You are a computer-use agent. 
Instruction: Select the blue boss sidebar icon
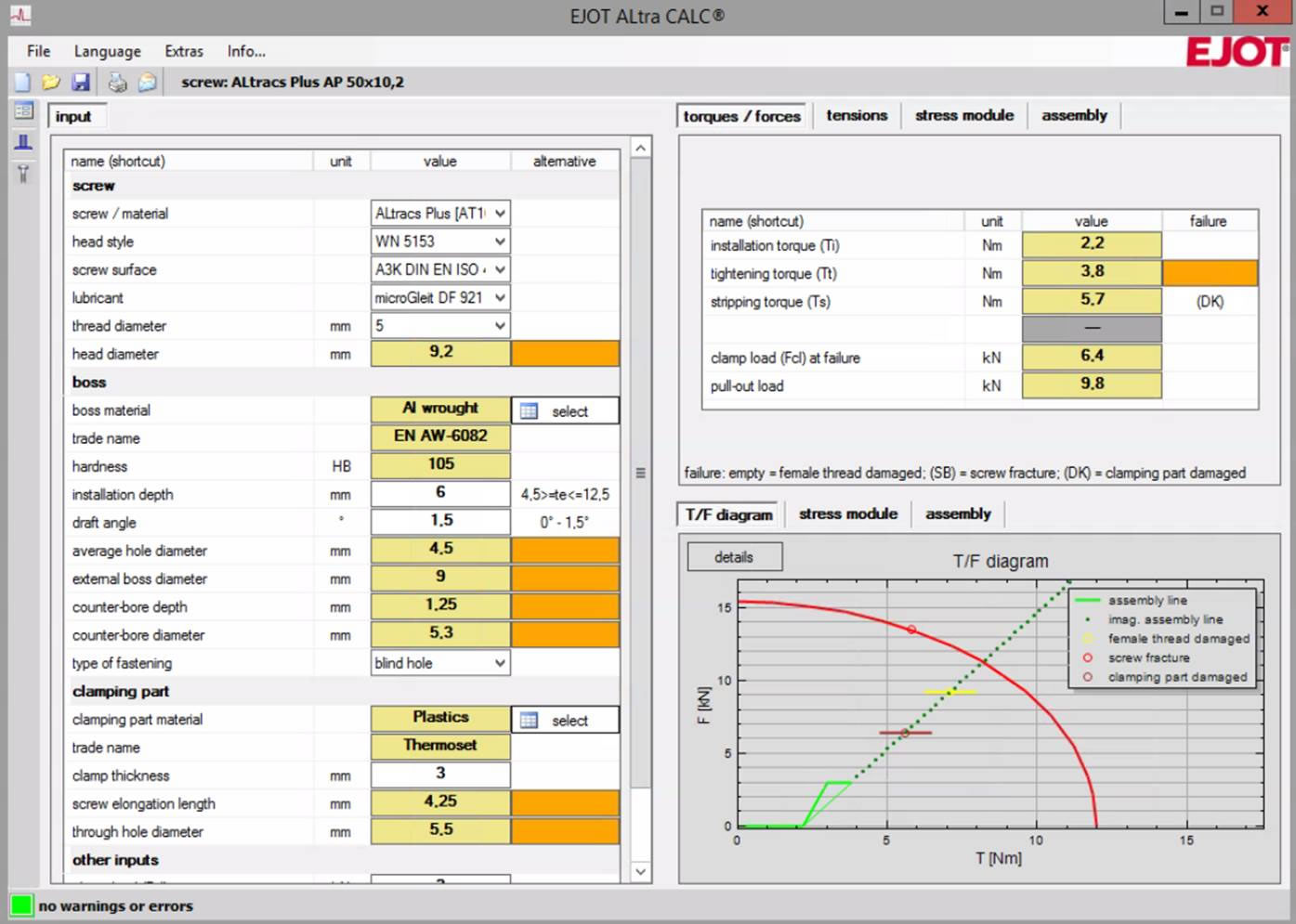click(x=23, y=142)
